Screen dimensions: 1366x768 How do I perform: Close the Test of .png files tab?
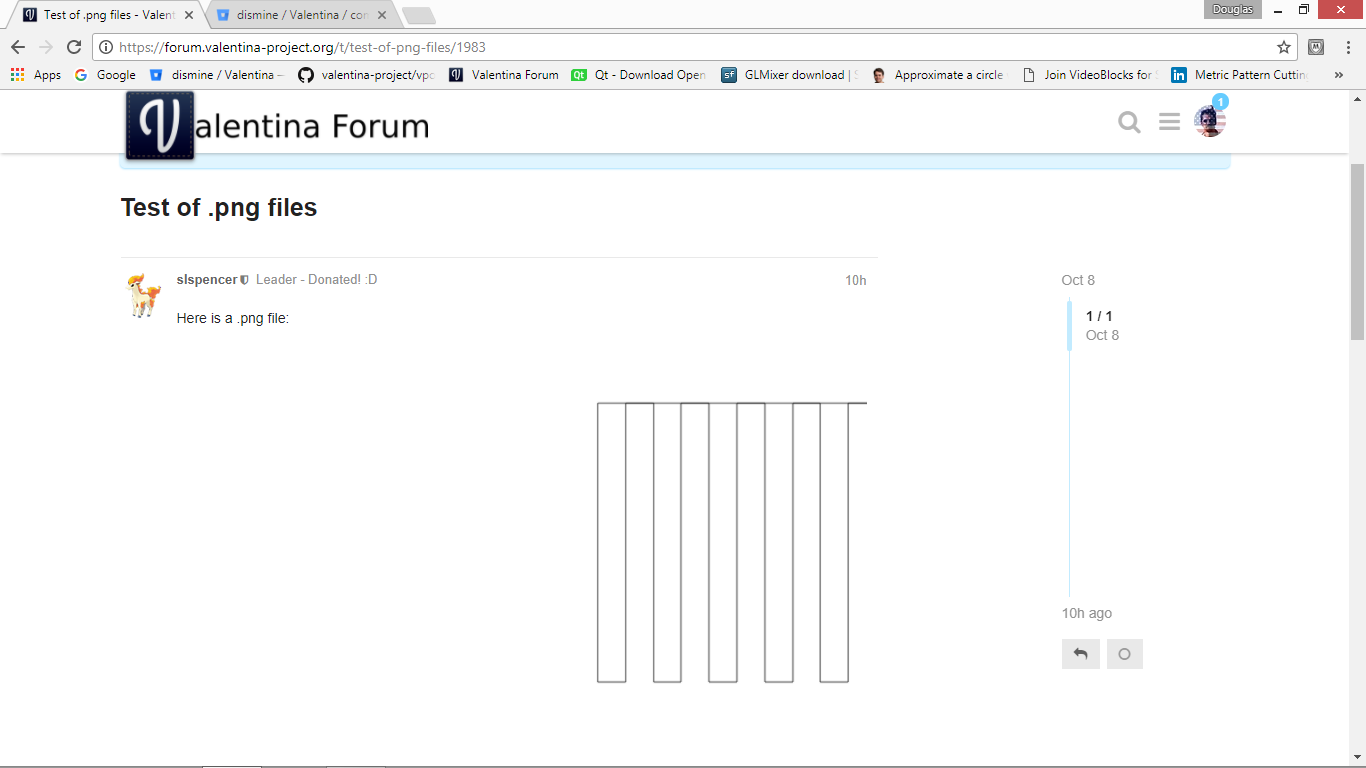189,15
